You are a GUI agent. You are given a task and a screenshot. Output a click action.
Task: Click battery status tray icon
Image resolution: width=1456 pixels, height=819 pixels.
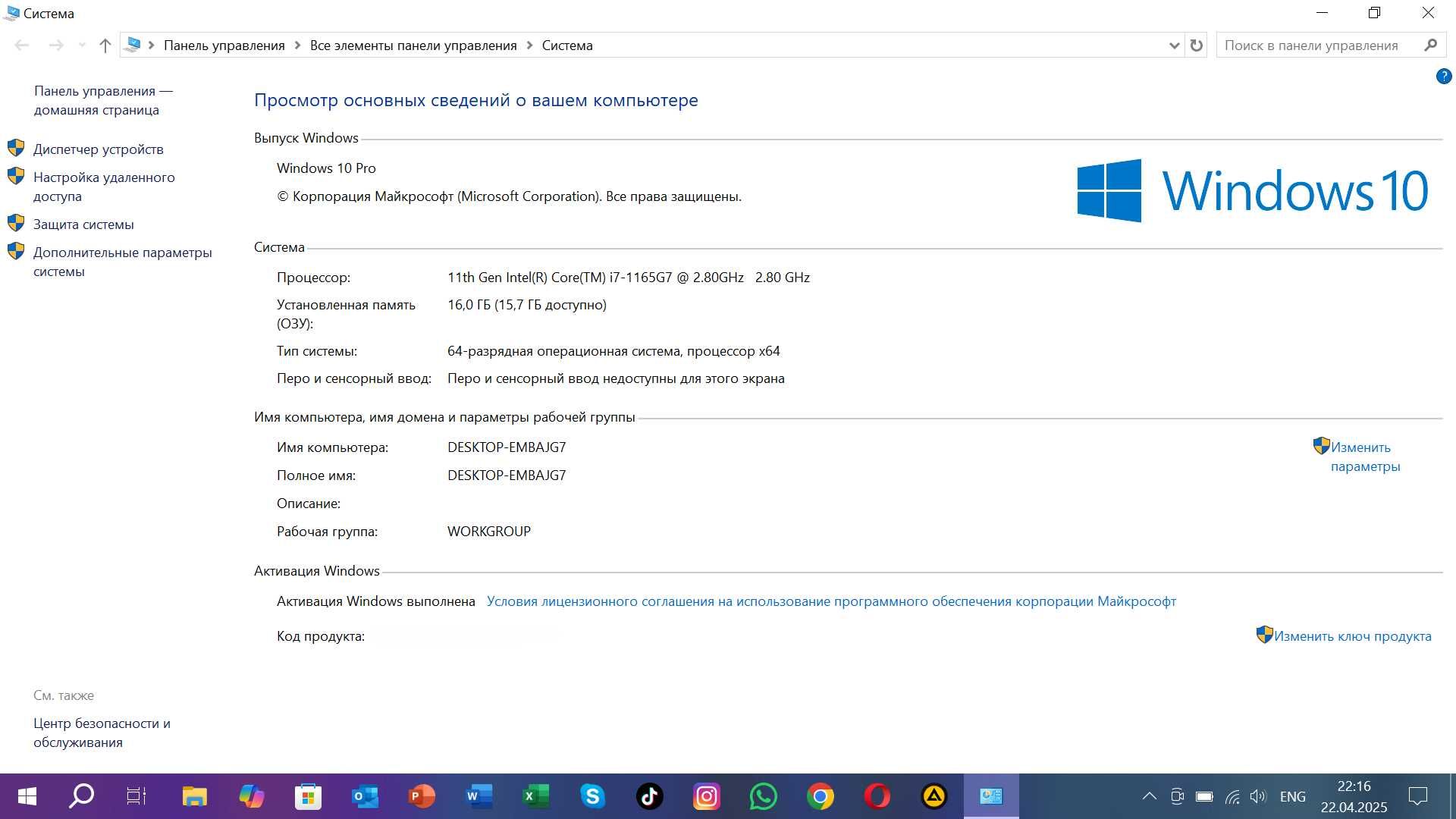click(x=1204, y=796)
